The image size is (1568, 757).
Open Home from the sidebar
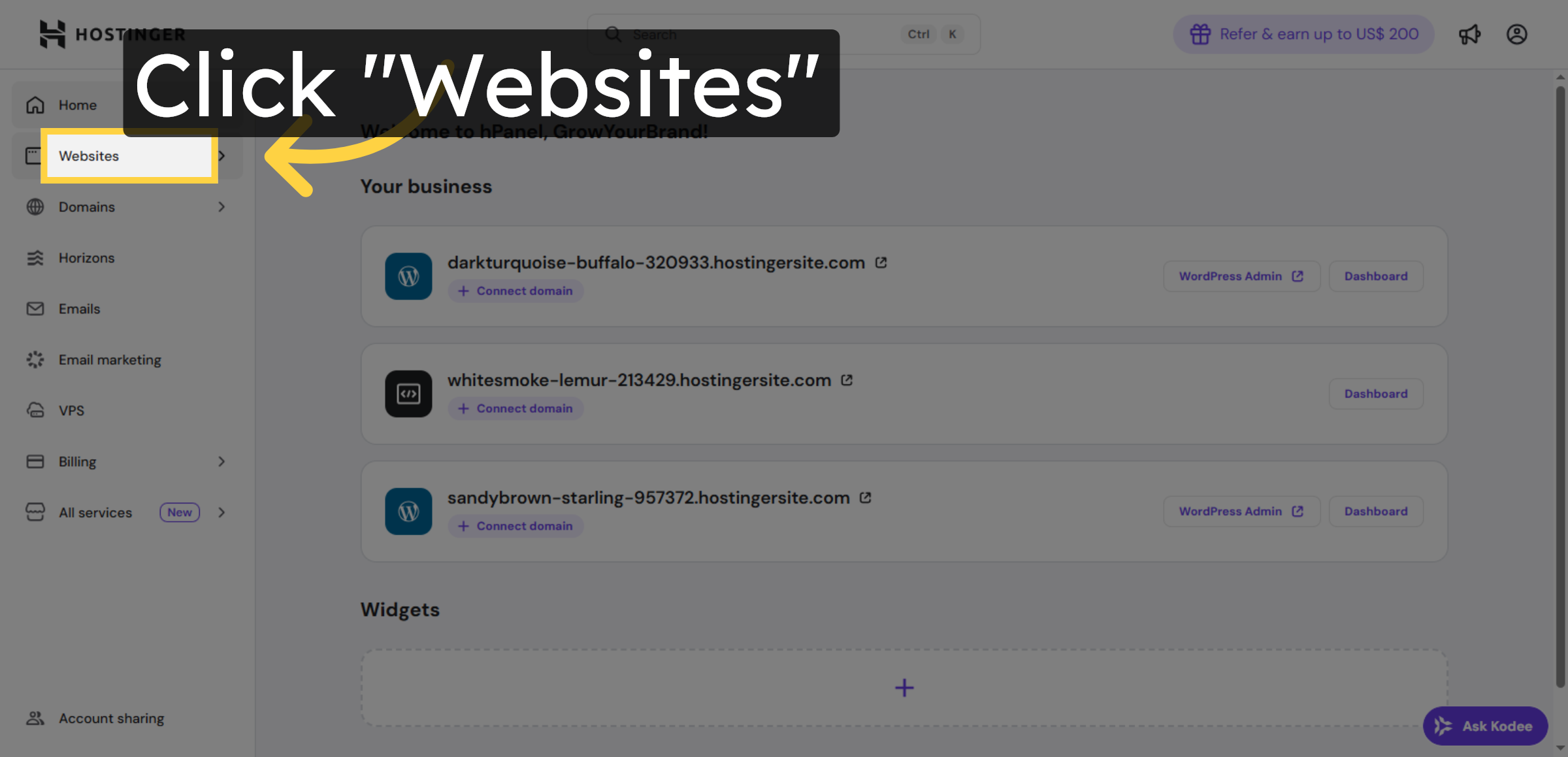(x=77, y=105)
